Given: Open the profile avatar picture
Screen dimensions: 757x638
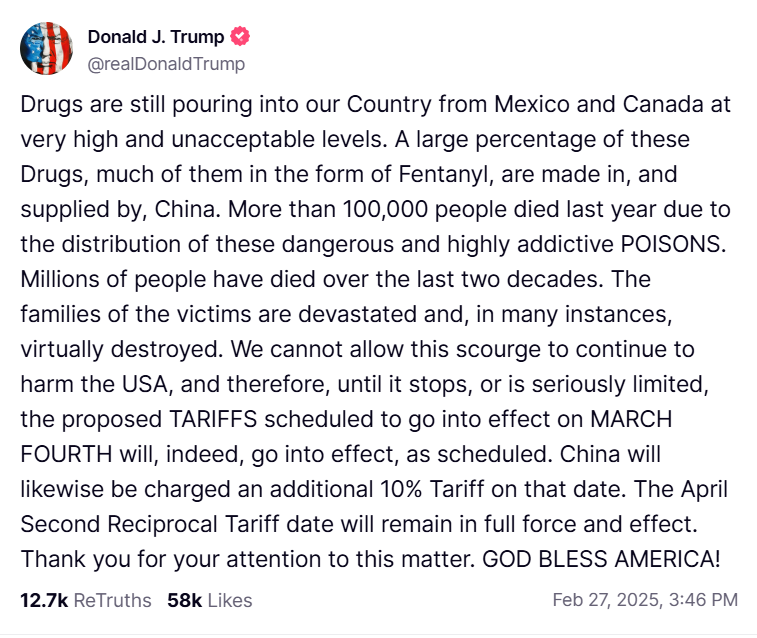Looking at the screenshot, I should click(47, 49).
